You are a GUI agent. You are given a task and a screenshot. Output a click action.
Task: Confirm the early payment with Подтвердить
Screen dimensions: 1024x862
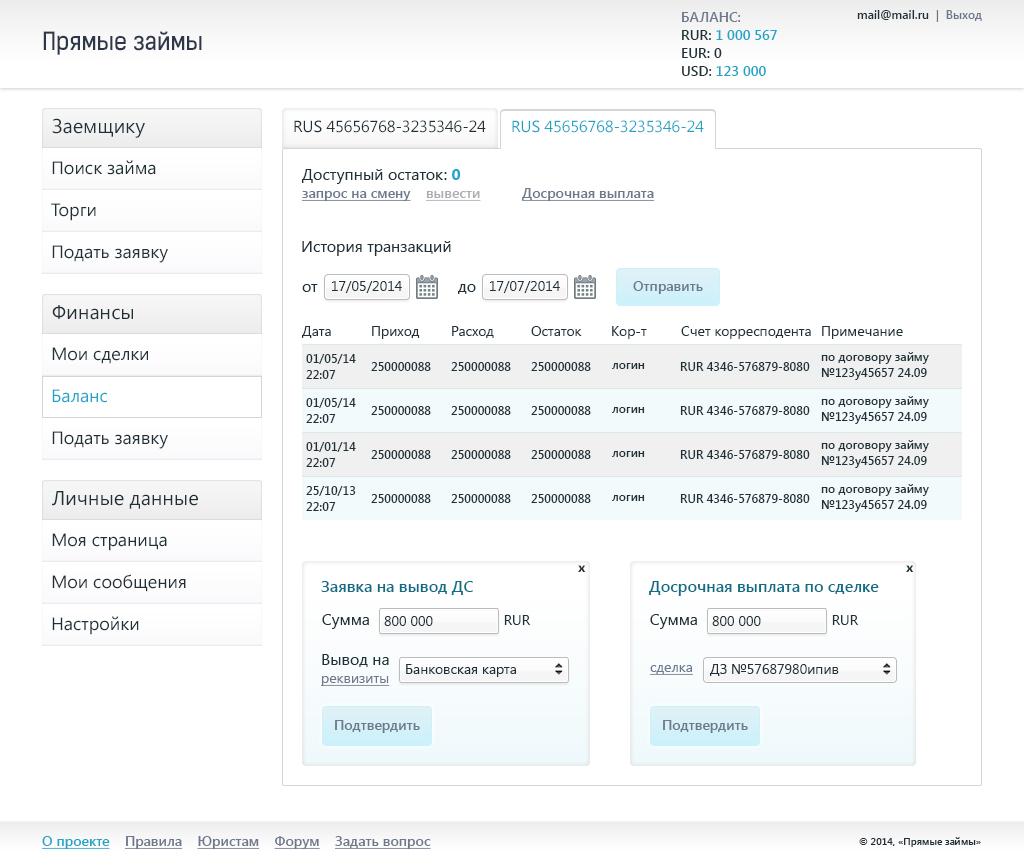click(705, 726)
